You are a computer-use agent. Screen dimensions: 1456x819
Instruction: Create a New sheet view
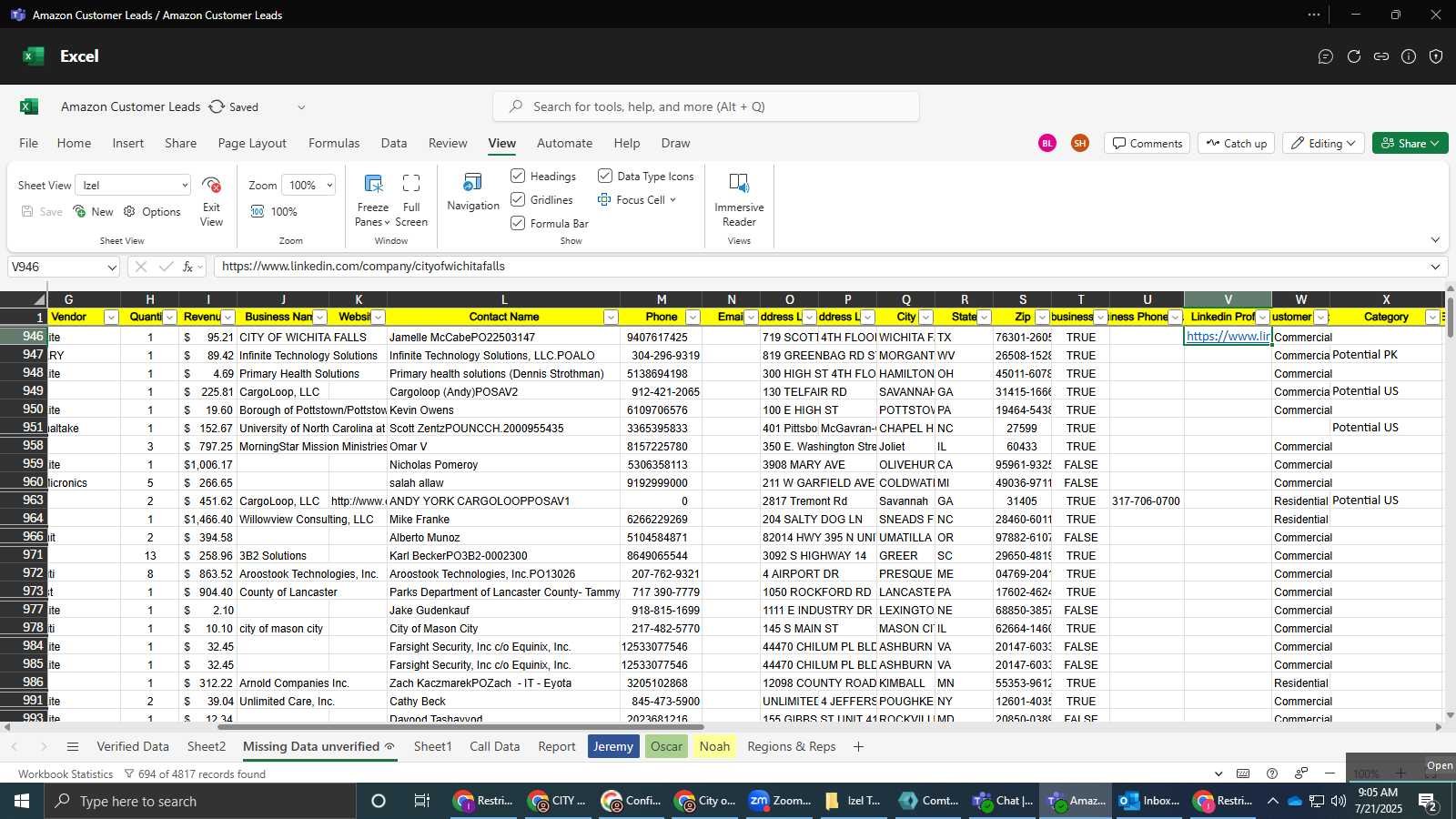tap(93, 211)
